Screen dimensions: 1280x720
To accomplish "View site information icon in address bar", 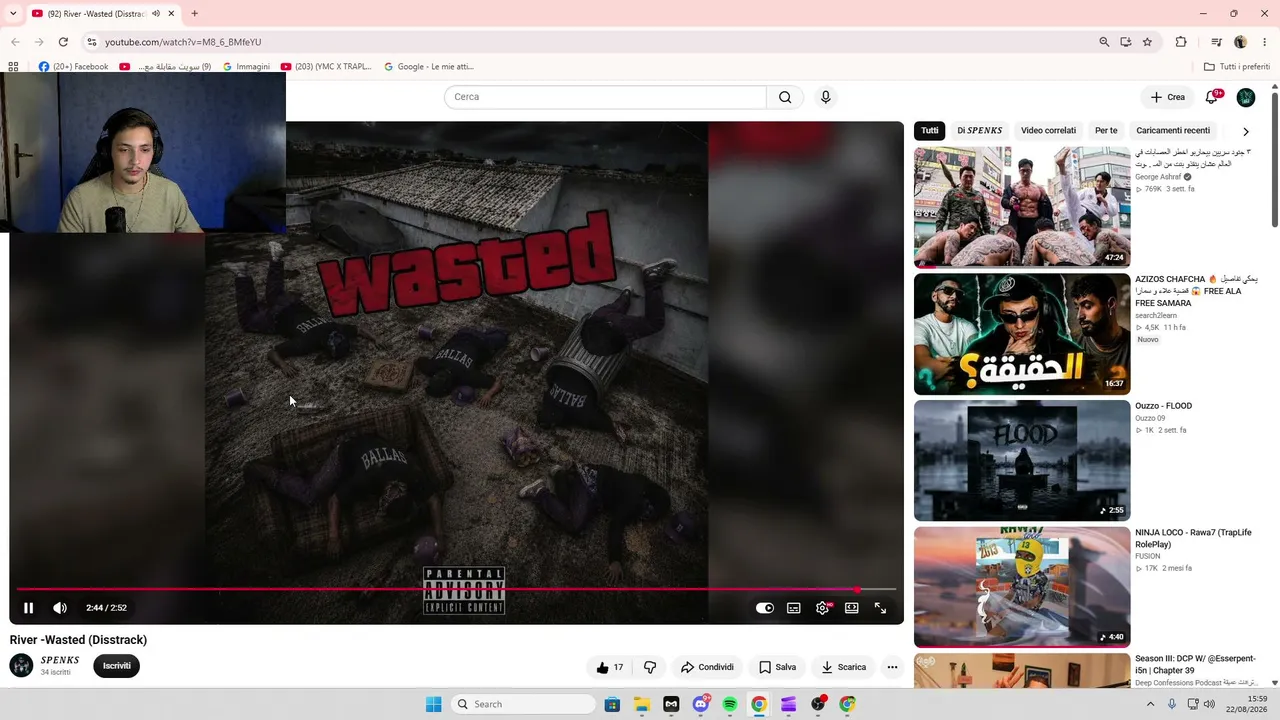I will pyautogui.click(x=91, y=42).
